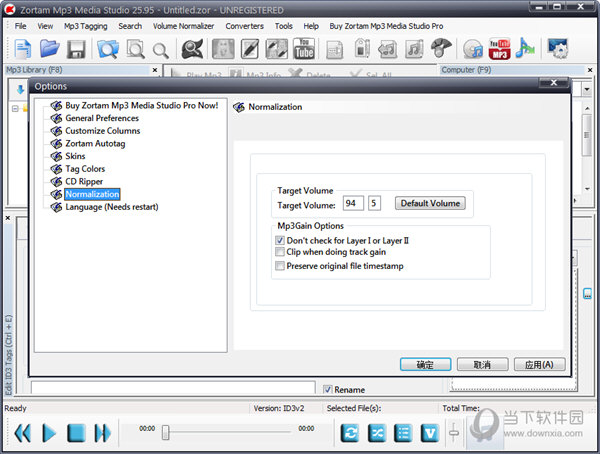
Task: Select Language (Needs restart) option
Action: 112,207
